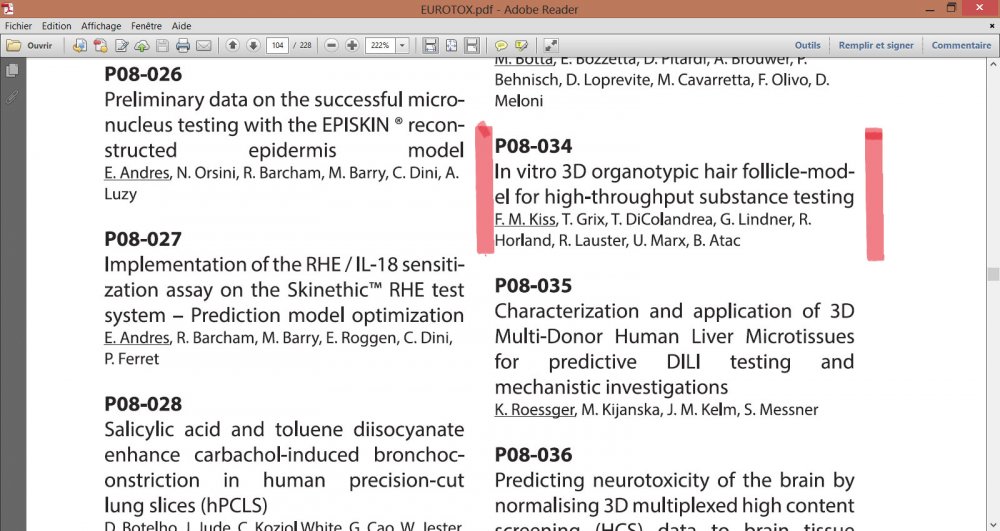Open the Fenêtre menu
The height and width of the screenshot is (531, 1000).
coord(146,26)
